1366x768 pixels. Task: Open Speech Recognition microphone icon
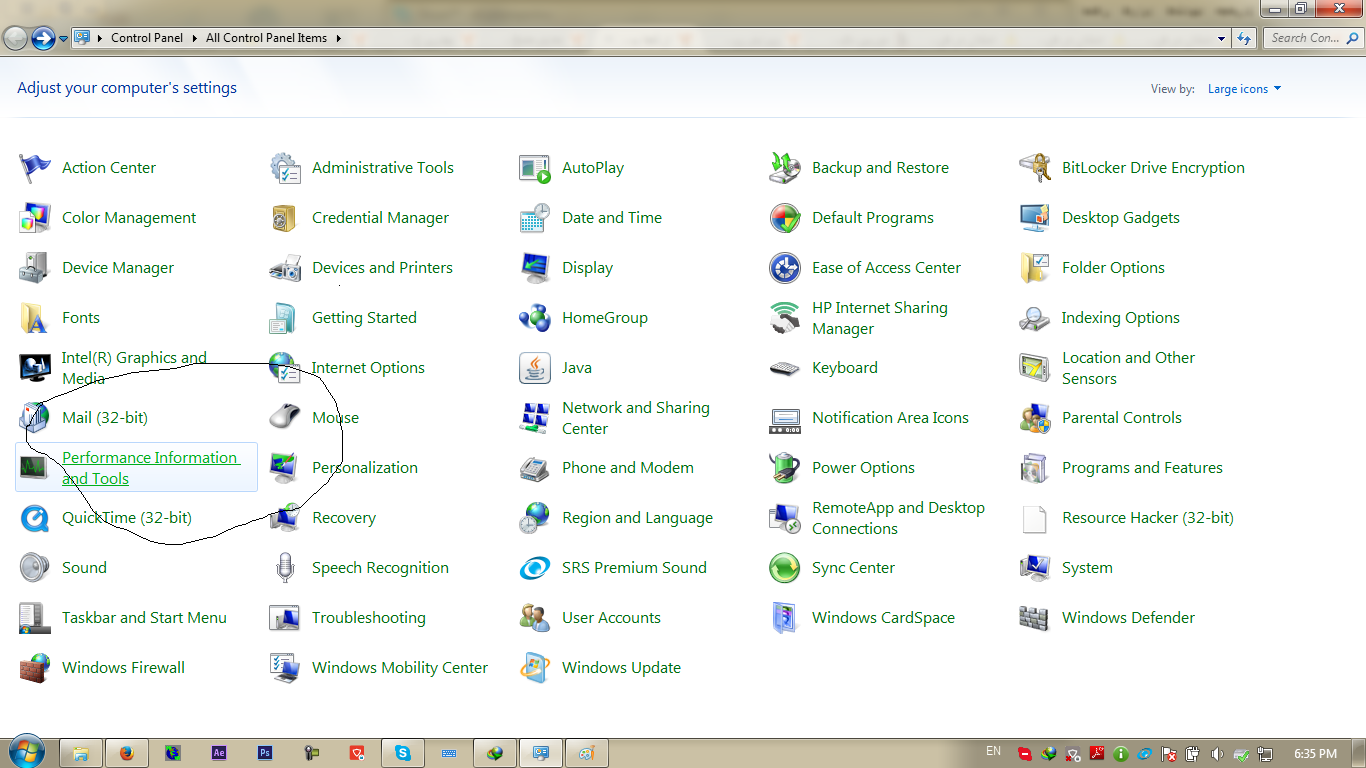click(x=285, y=568)
